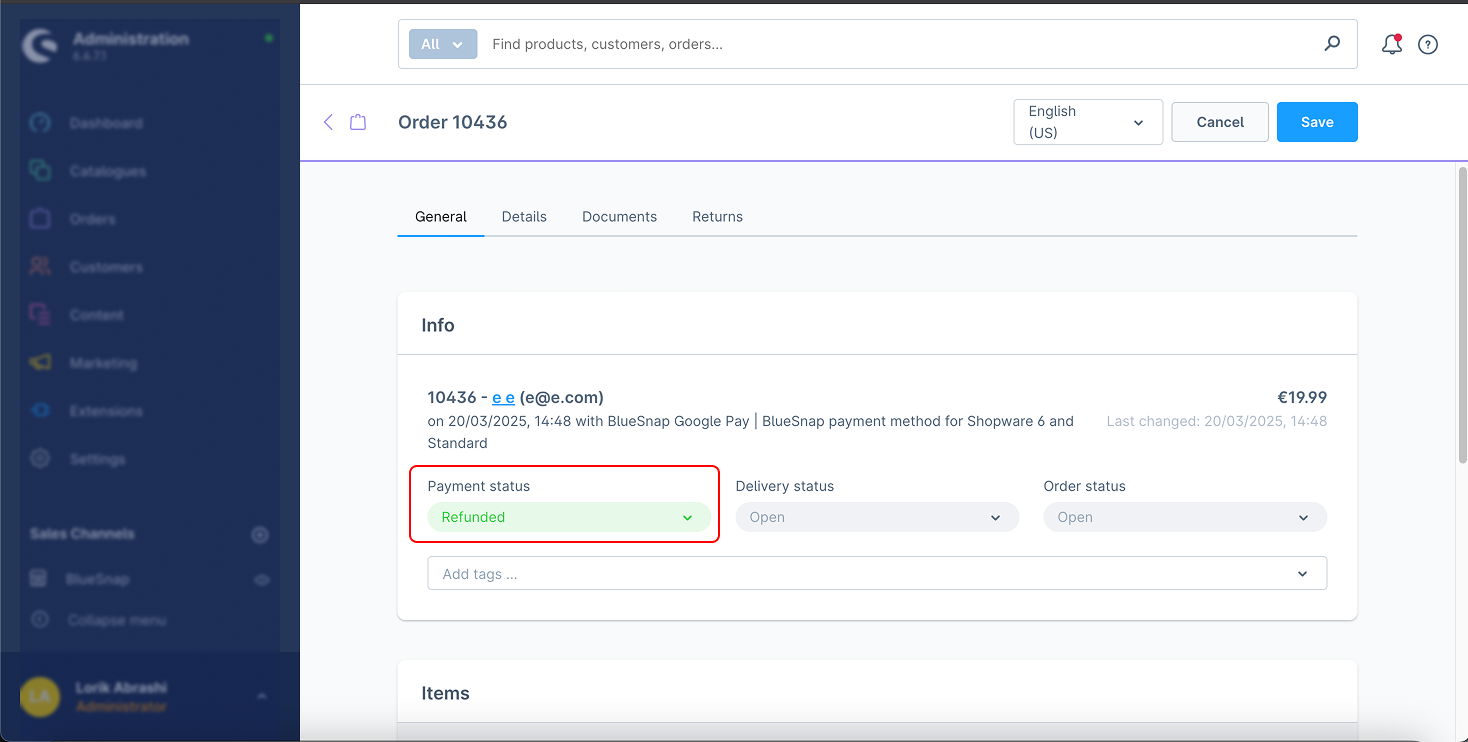
Task: Open Catalogues in the sidebar
Action: click(107, 171)
